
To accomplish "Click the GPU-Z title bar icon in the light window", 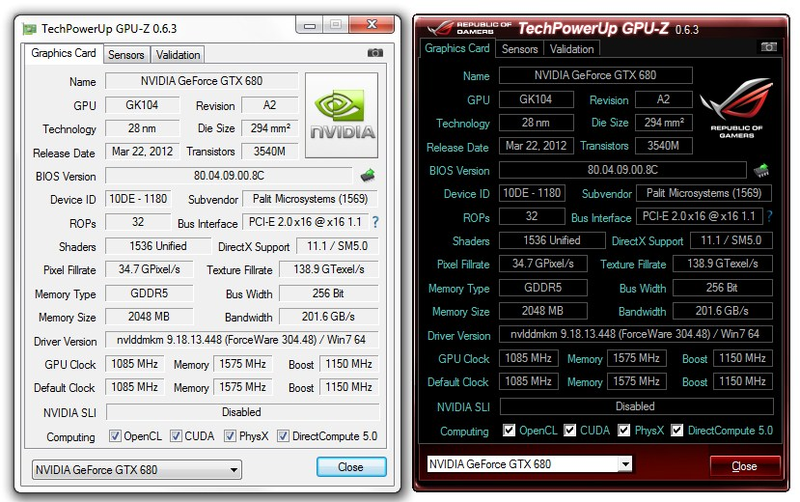I will pyautogui.click(x=30, y=29).
